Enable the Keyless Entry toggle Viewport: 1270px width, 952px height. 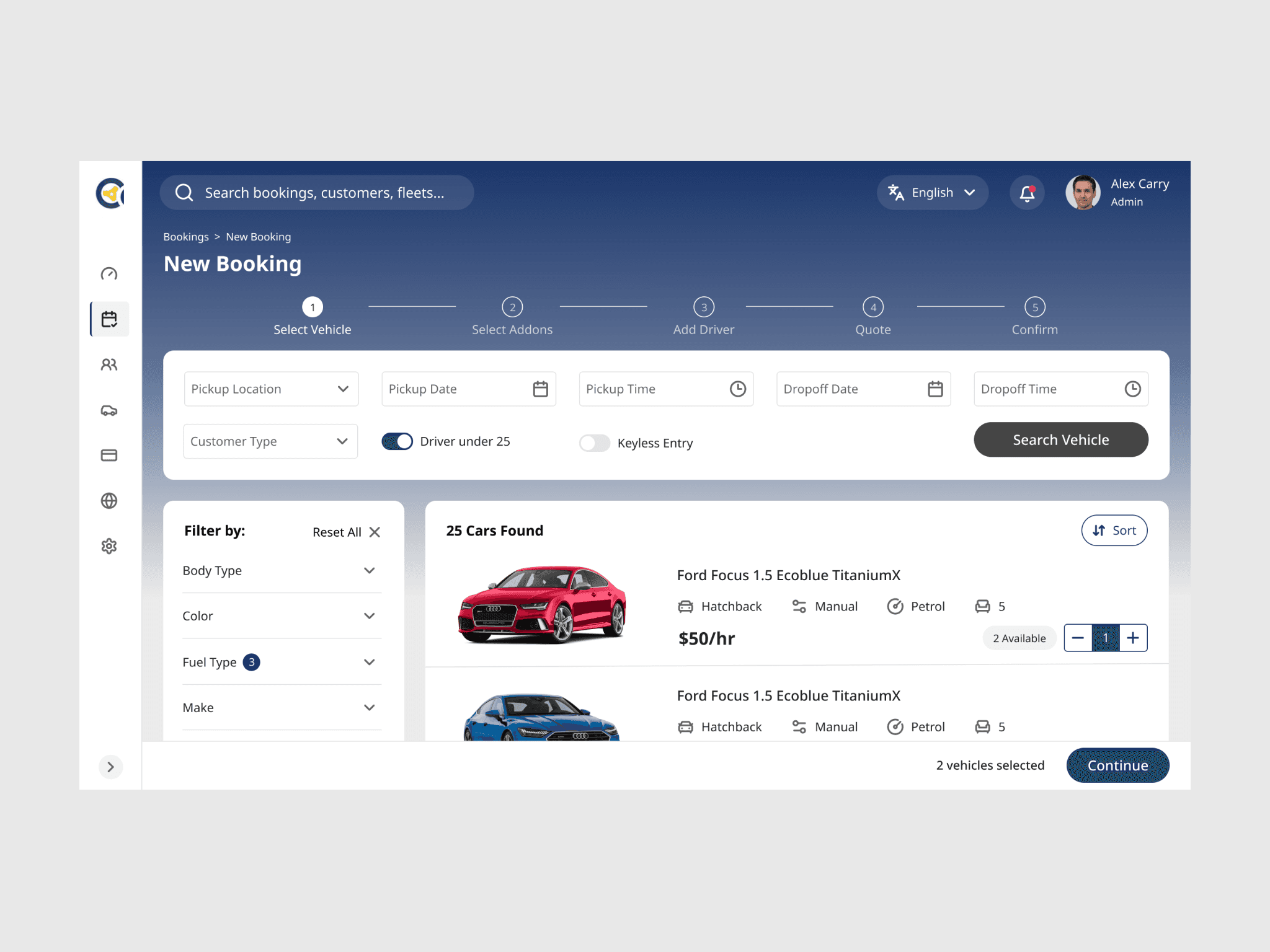tap(594, 443)
